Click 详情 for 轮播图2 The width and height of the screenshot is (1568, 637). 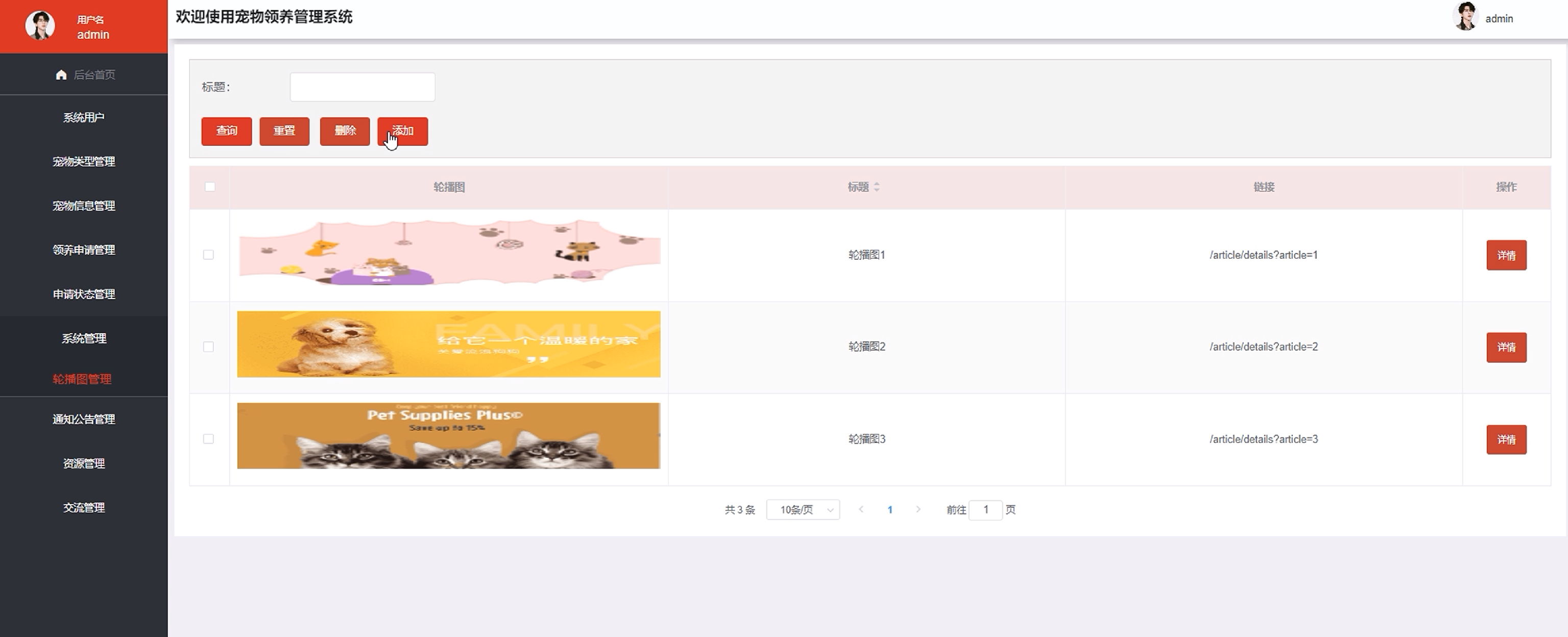point(1506,348)
